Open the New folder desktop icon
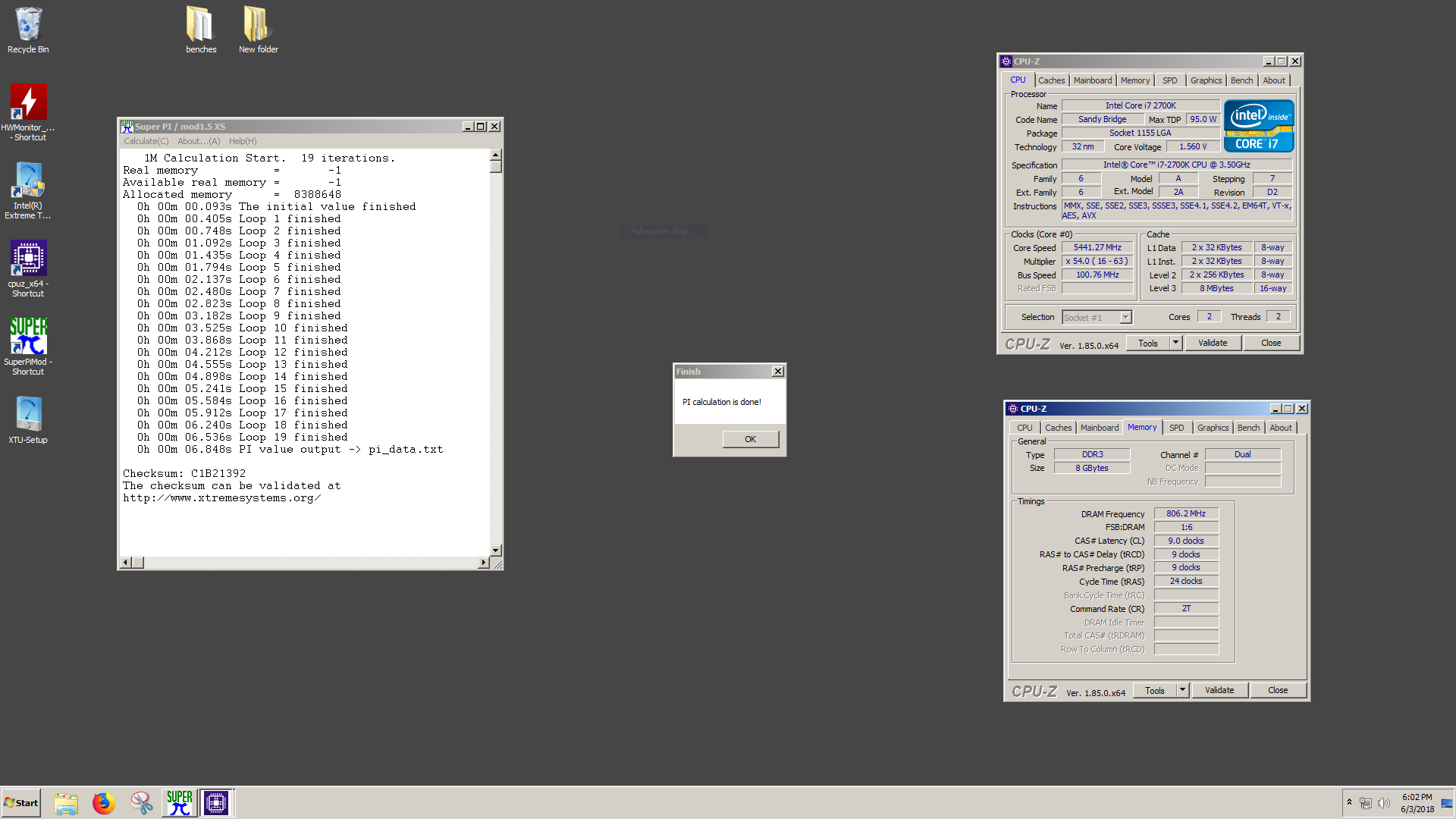 coord(259,30)
